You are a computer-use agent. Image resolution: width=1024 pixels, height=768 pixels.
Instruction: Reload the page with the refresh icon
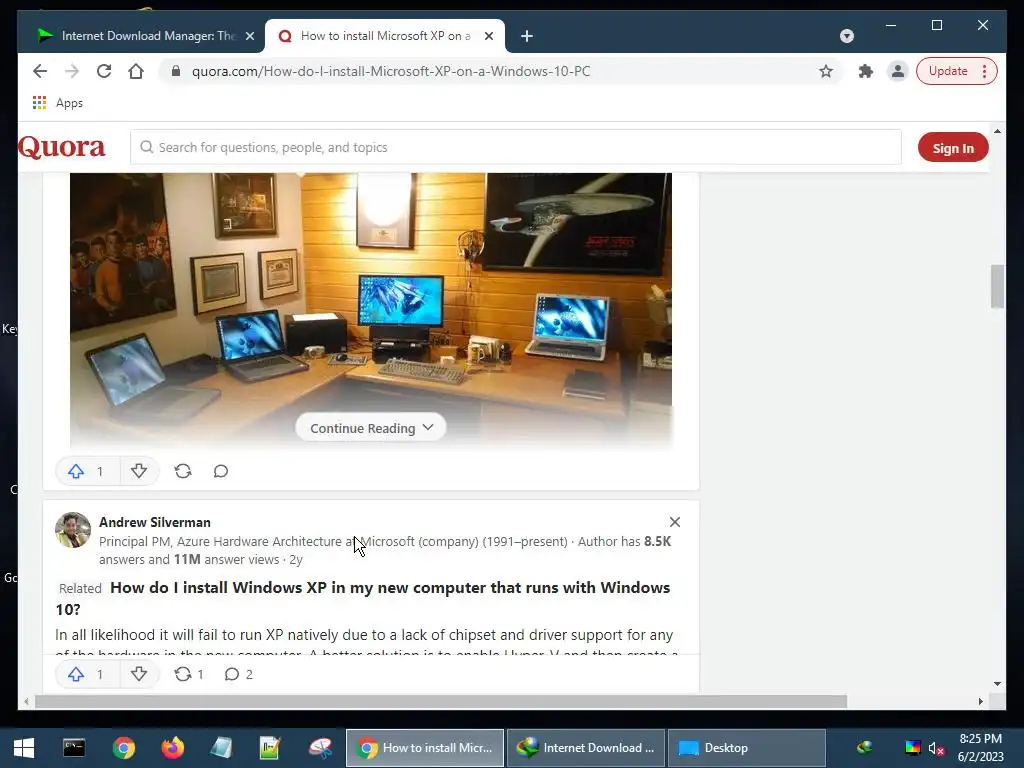click(x=104, y=71)
